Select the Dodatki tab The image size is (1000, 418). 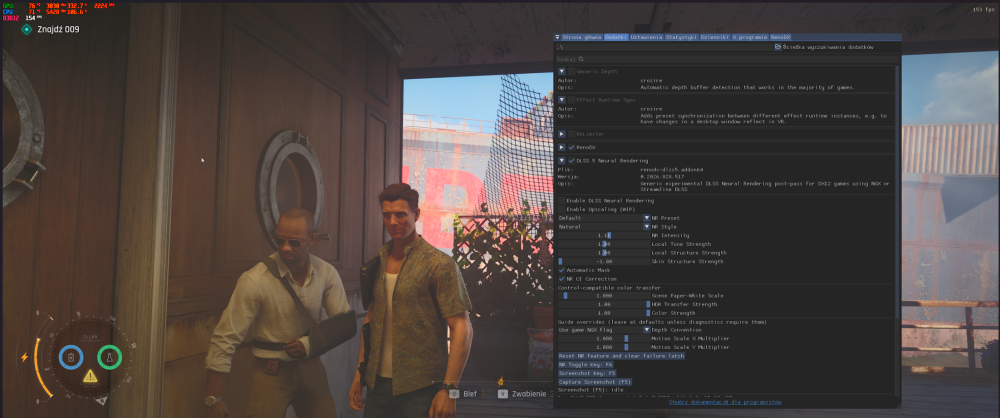(616, 38)
